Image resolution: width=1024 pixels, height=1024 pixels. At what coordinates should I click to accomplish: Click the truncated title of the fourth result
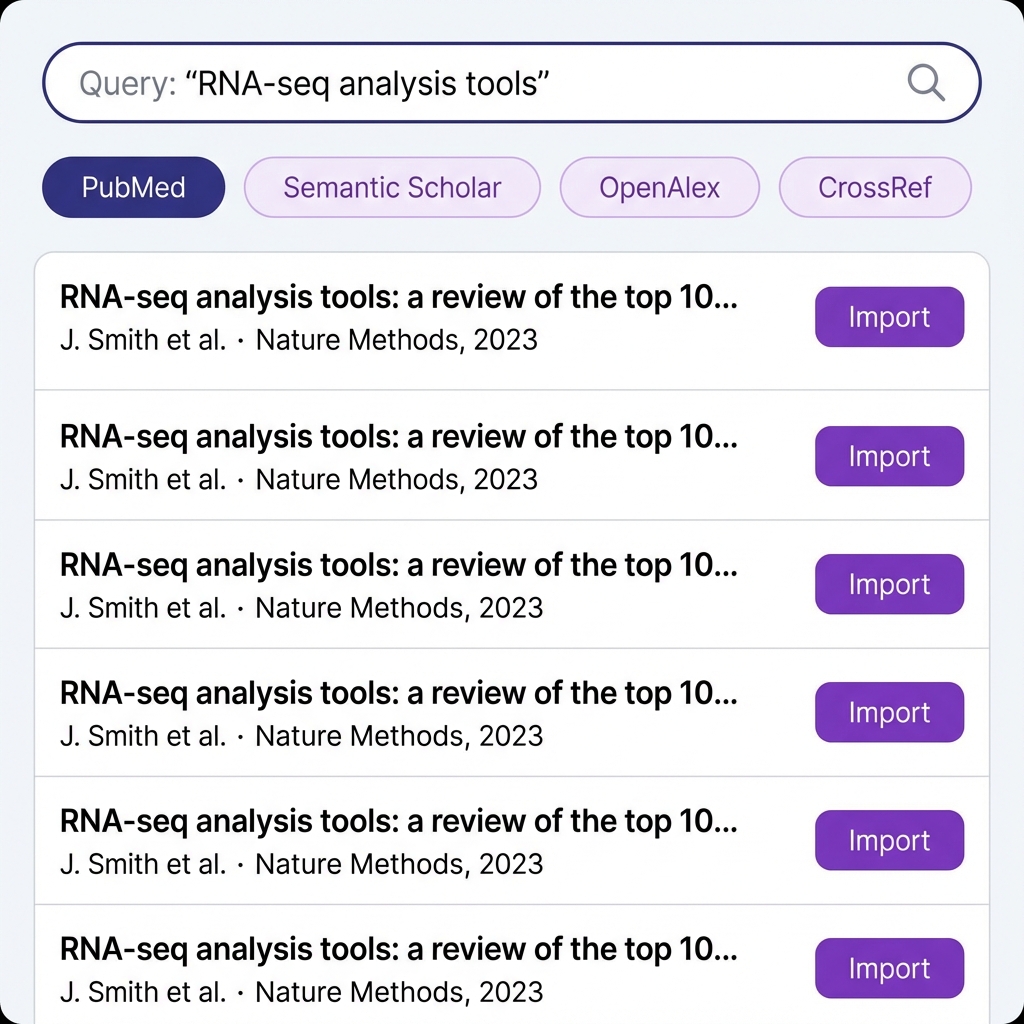(x=398, y=692)
